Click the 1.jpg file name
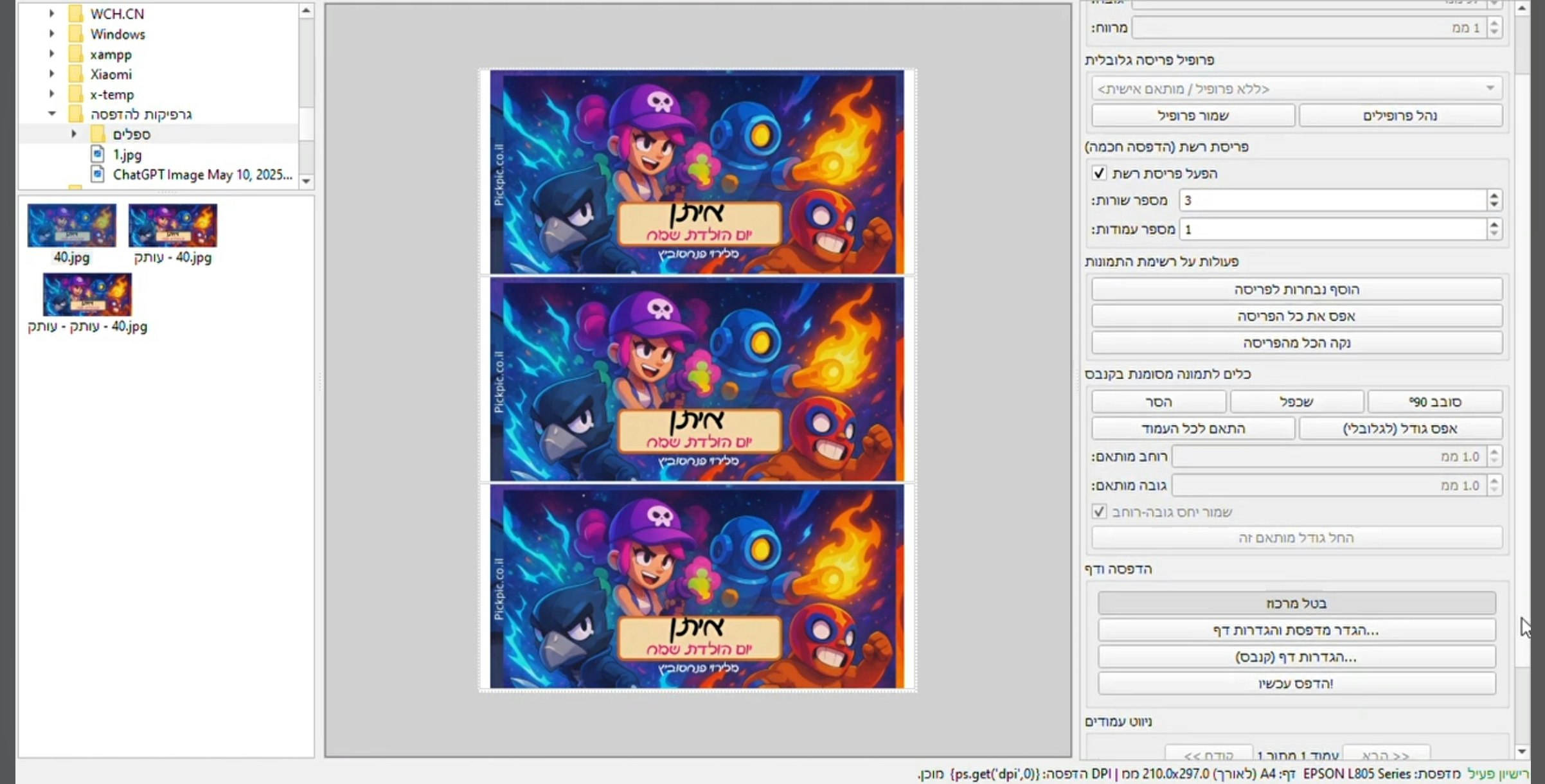Screen dimensions: 1545x784 click(x=127, y=154)
